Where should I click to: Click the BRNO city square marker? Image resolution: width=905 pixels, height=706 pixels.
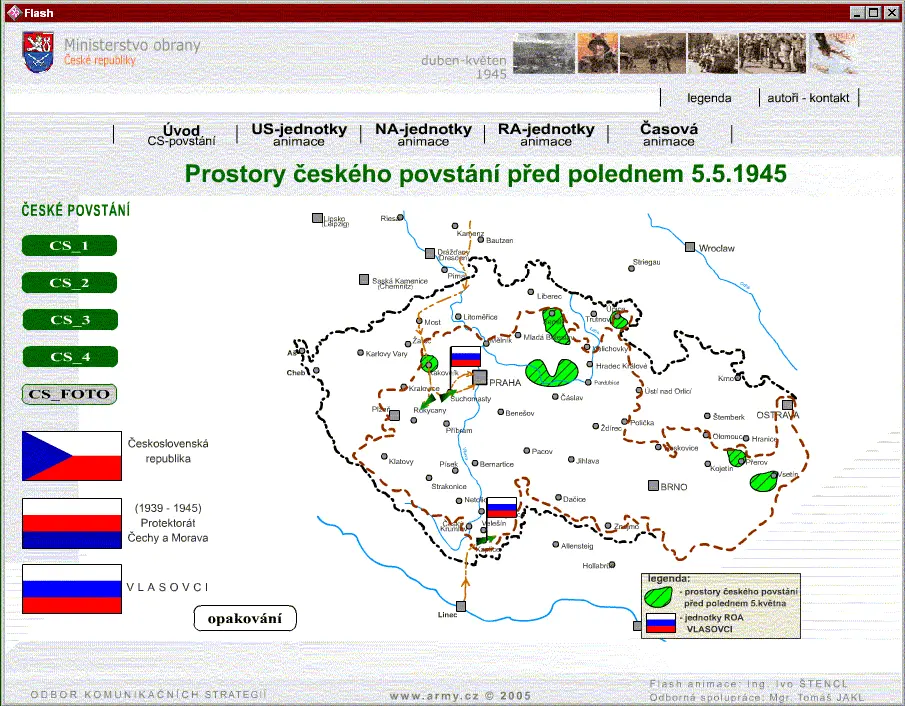click(653, 485)
